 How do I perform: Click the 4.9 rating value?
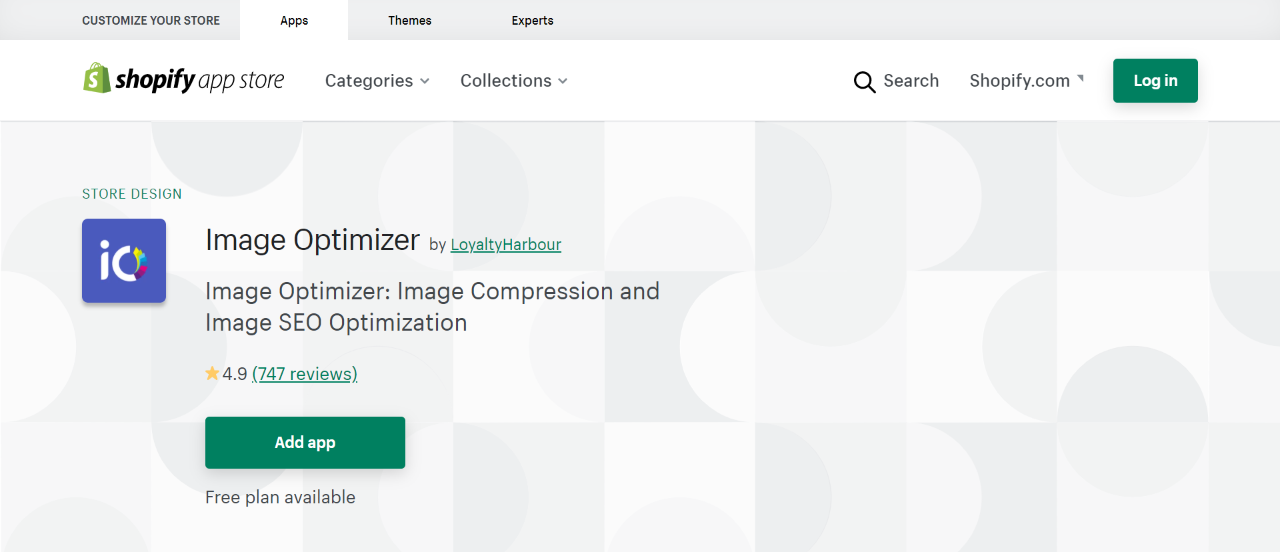(235, 374)
